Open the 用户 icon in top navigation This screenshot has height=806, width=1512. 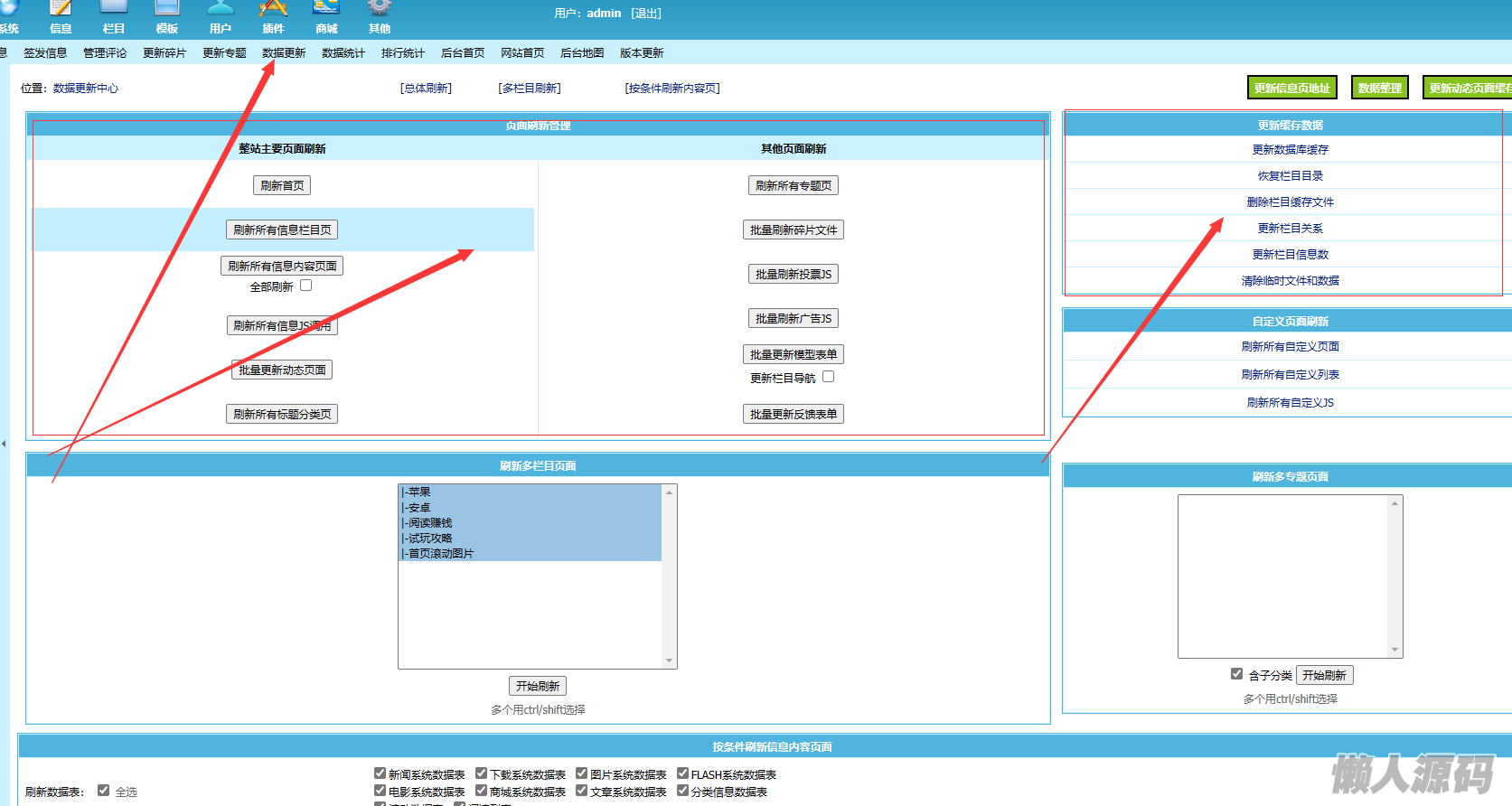tap(221, 9)
